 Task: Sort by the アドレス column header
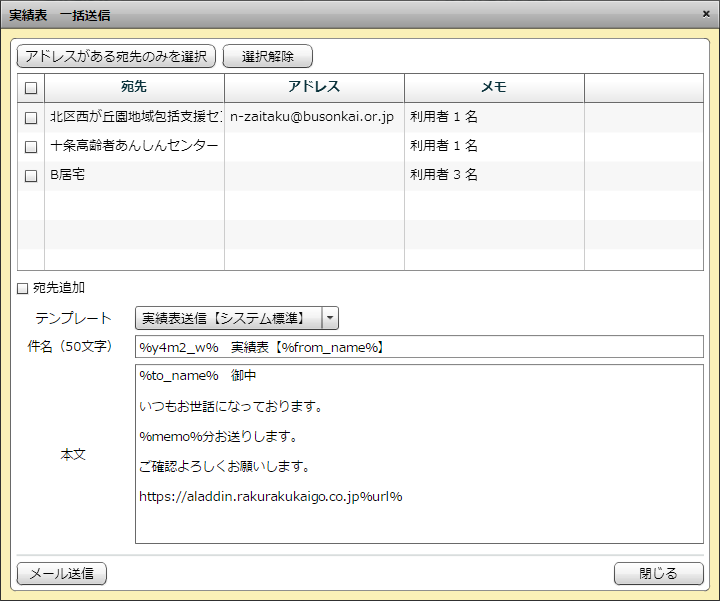[x=314, y=88]
